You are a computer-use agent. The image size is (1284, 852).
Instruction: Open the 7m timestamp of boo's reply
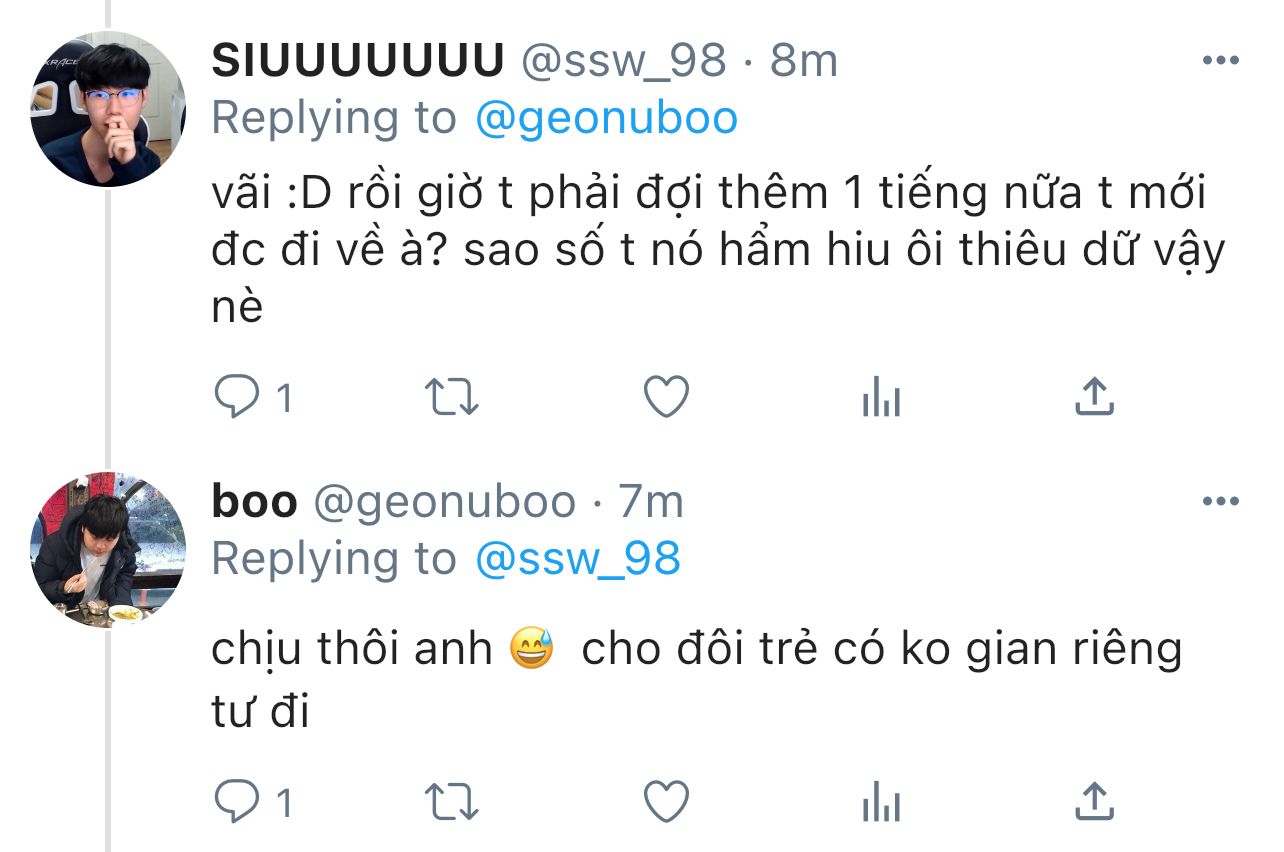pyautogui.click(x=651, y=502)
